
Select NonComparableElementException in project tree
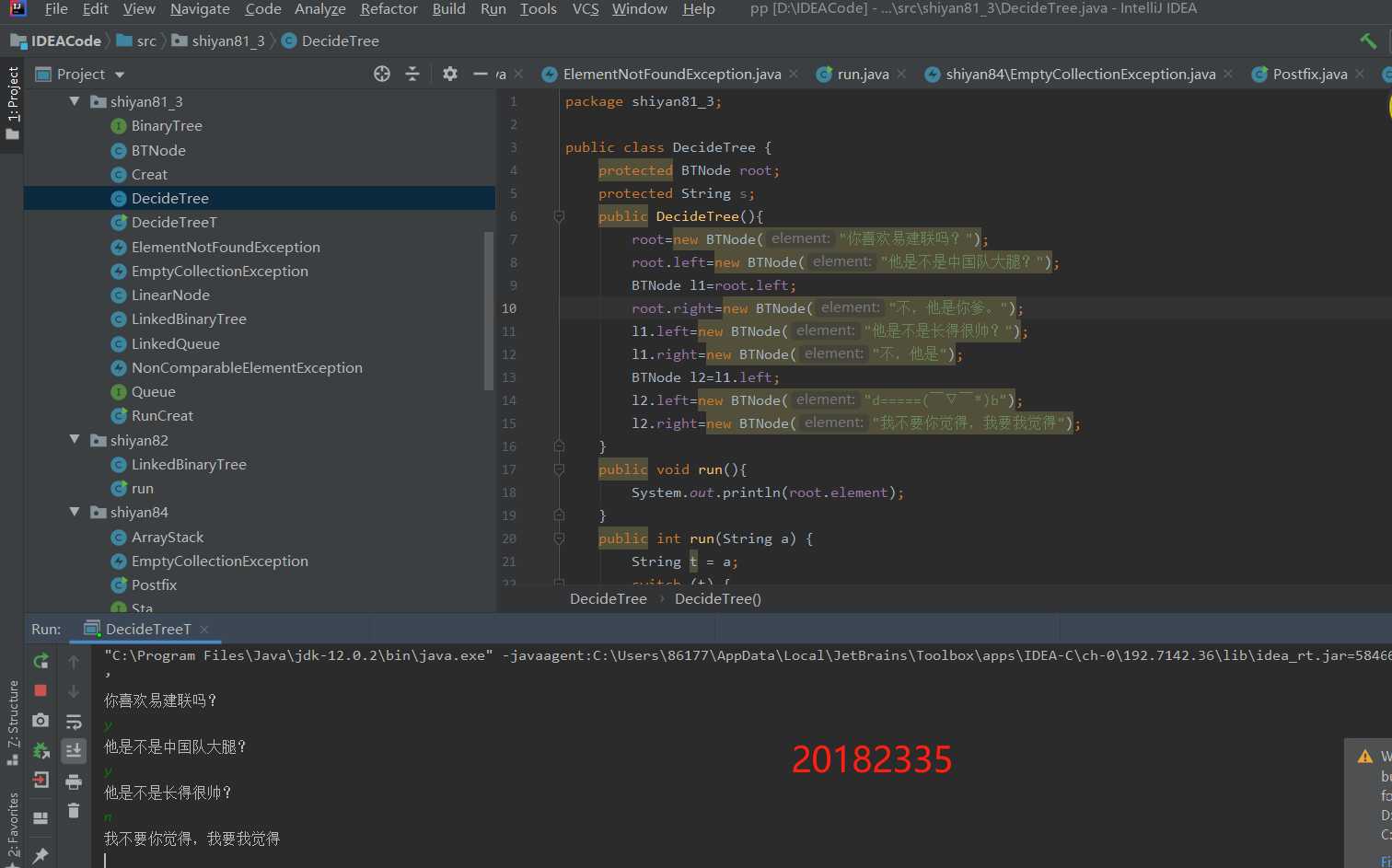click(x=247, y=368)
